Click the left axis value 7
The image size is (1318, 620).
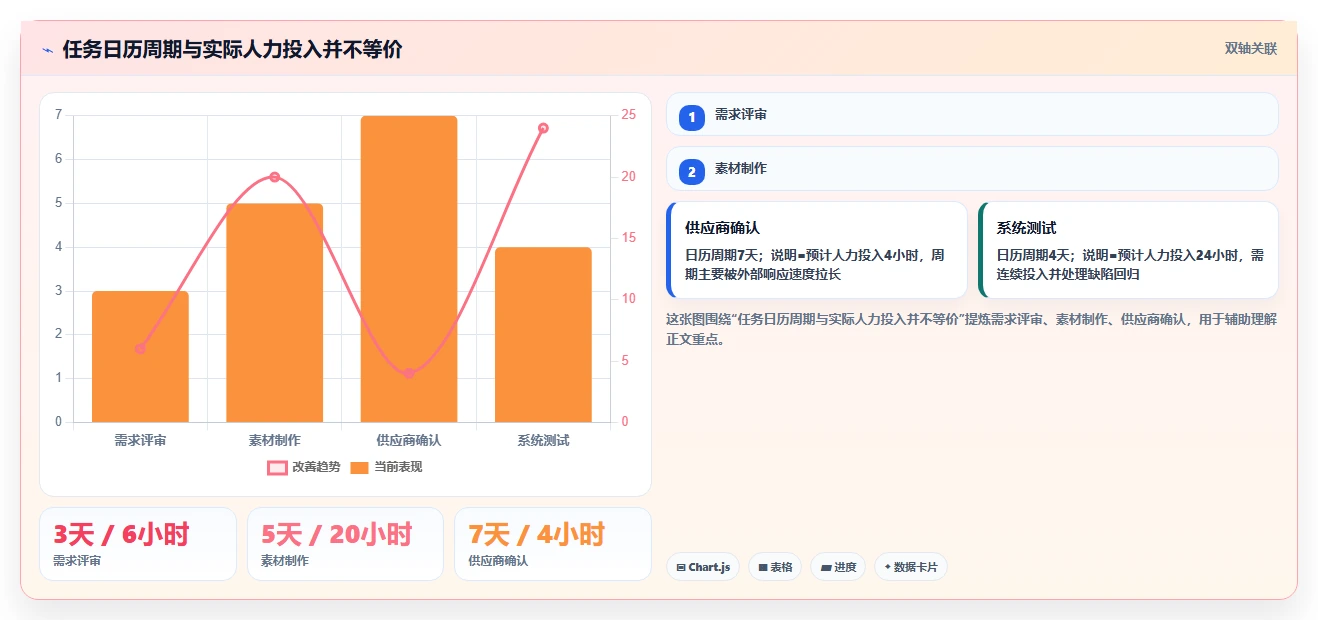(x=59, y=115)
